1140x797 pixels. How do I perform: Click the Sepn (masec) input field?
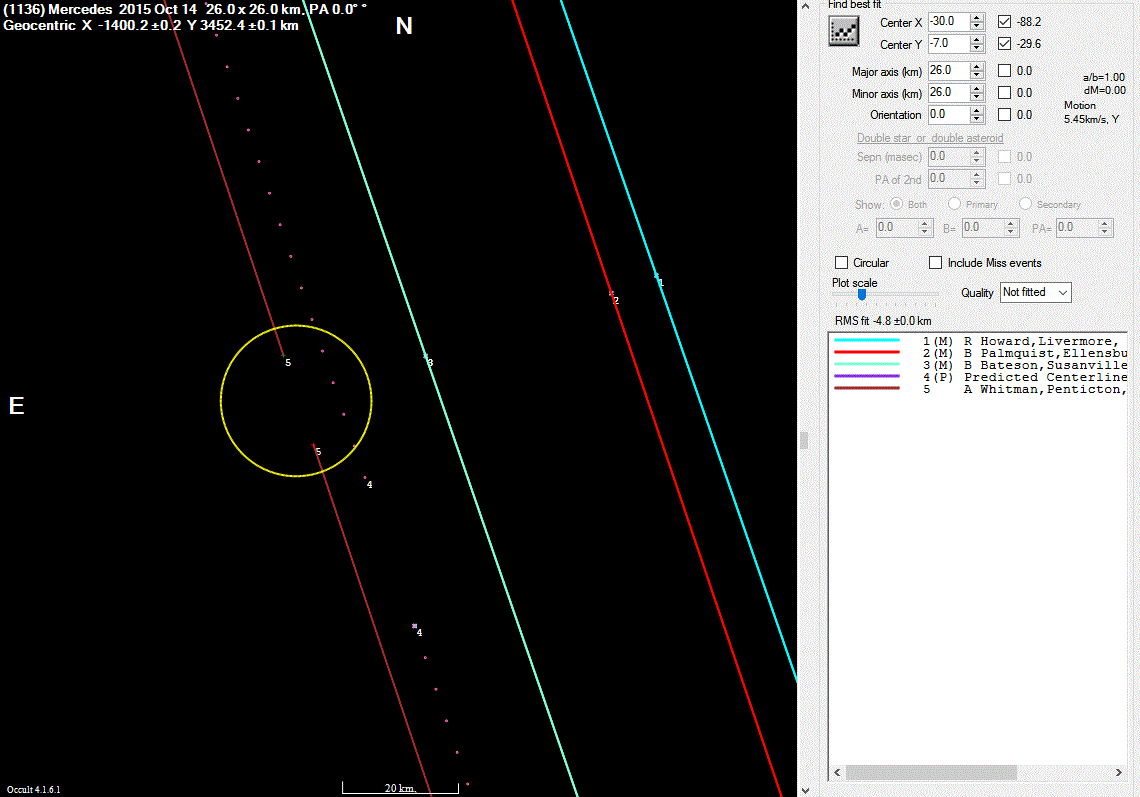(949, 156)
